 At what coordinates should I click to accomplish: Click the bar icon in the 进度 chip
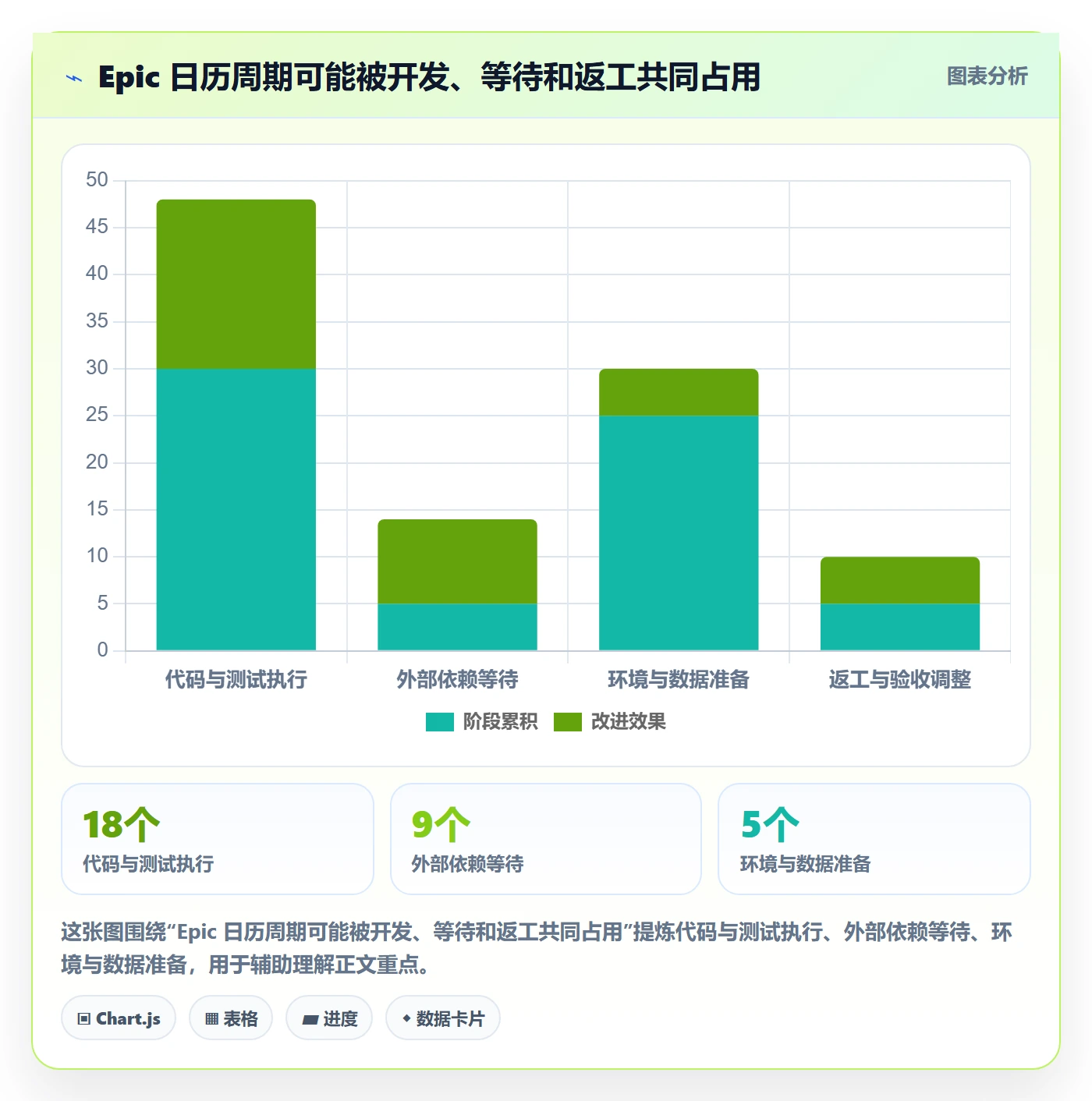click(310, 1019)
